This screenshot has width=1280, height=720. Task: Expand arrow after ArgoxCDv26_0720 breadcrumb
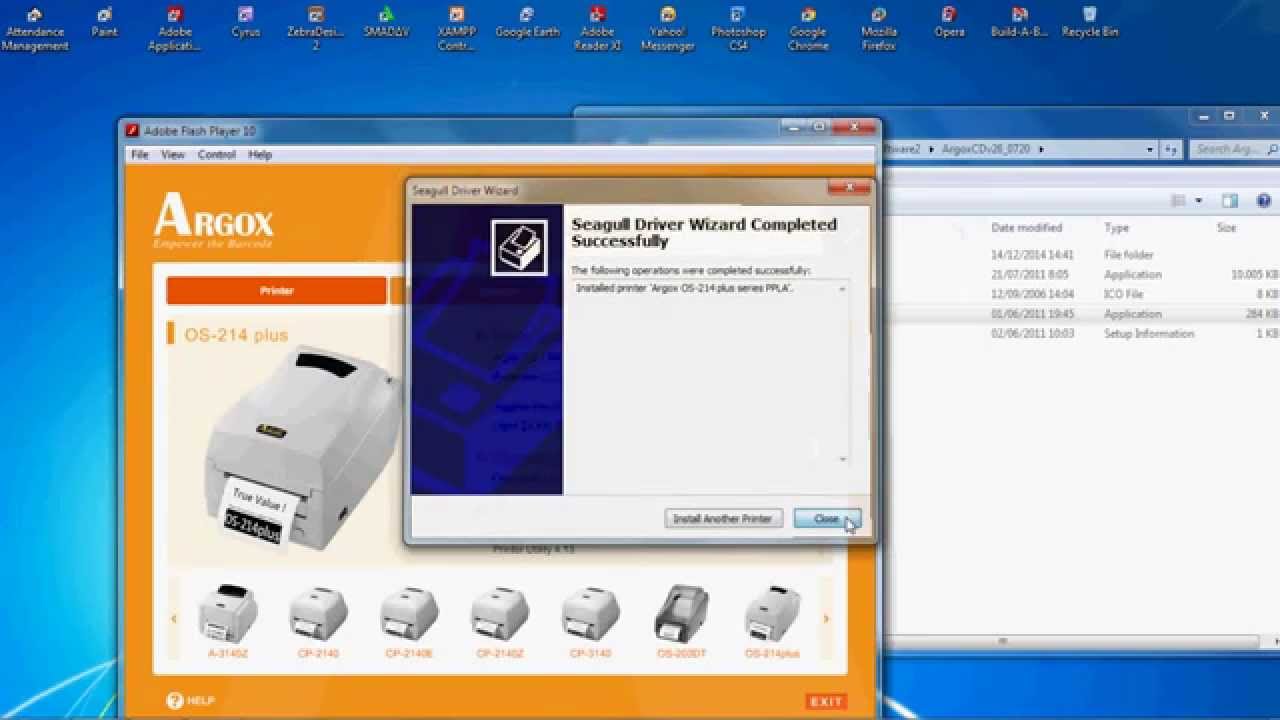point(1041,149)
